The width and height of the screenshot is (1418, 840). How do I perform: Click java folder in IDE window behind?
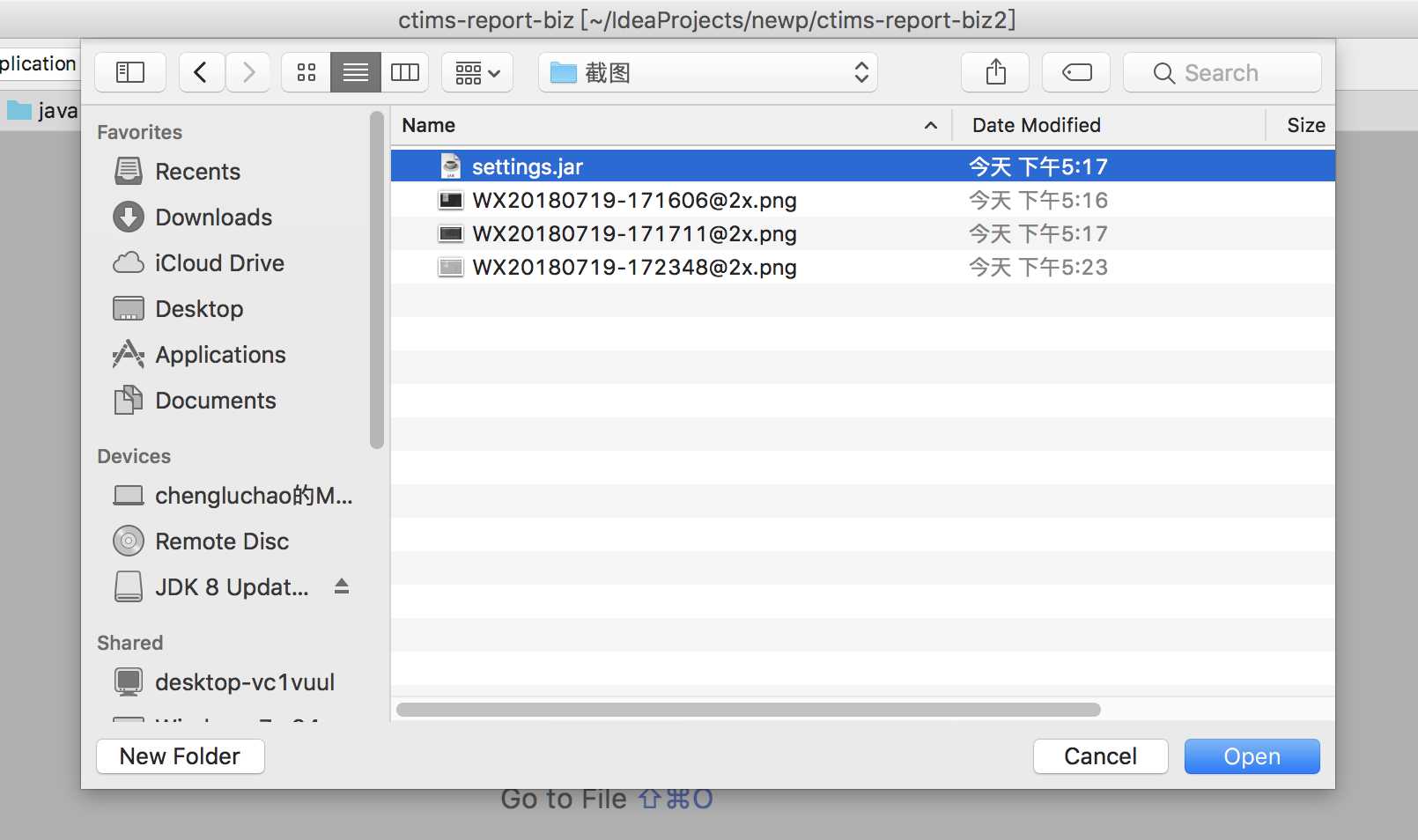pos(42,111)
